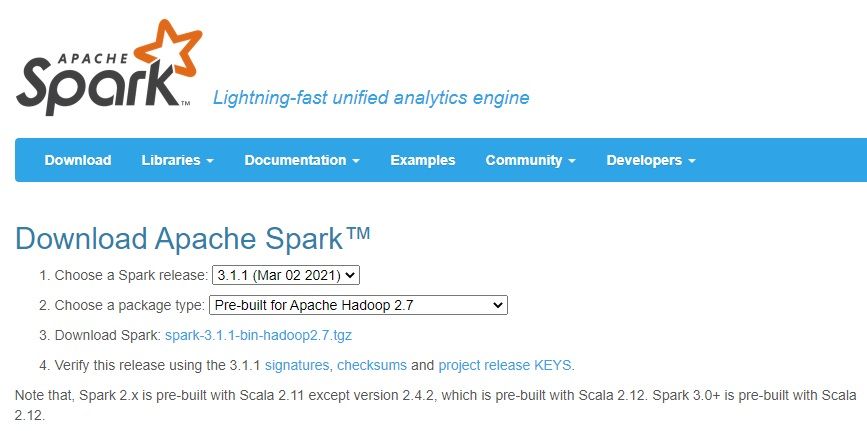The height and width of the screenshot is (431, 867).
Task: Expand the package type dropdown
Action: tap(358, 305)
